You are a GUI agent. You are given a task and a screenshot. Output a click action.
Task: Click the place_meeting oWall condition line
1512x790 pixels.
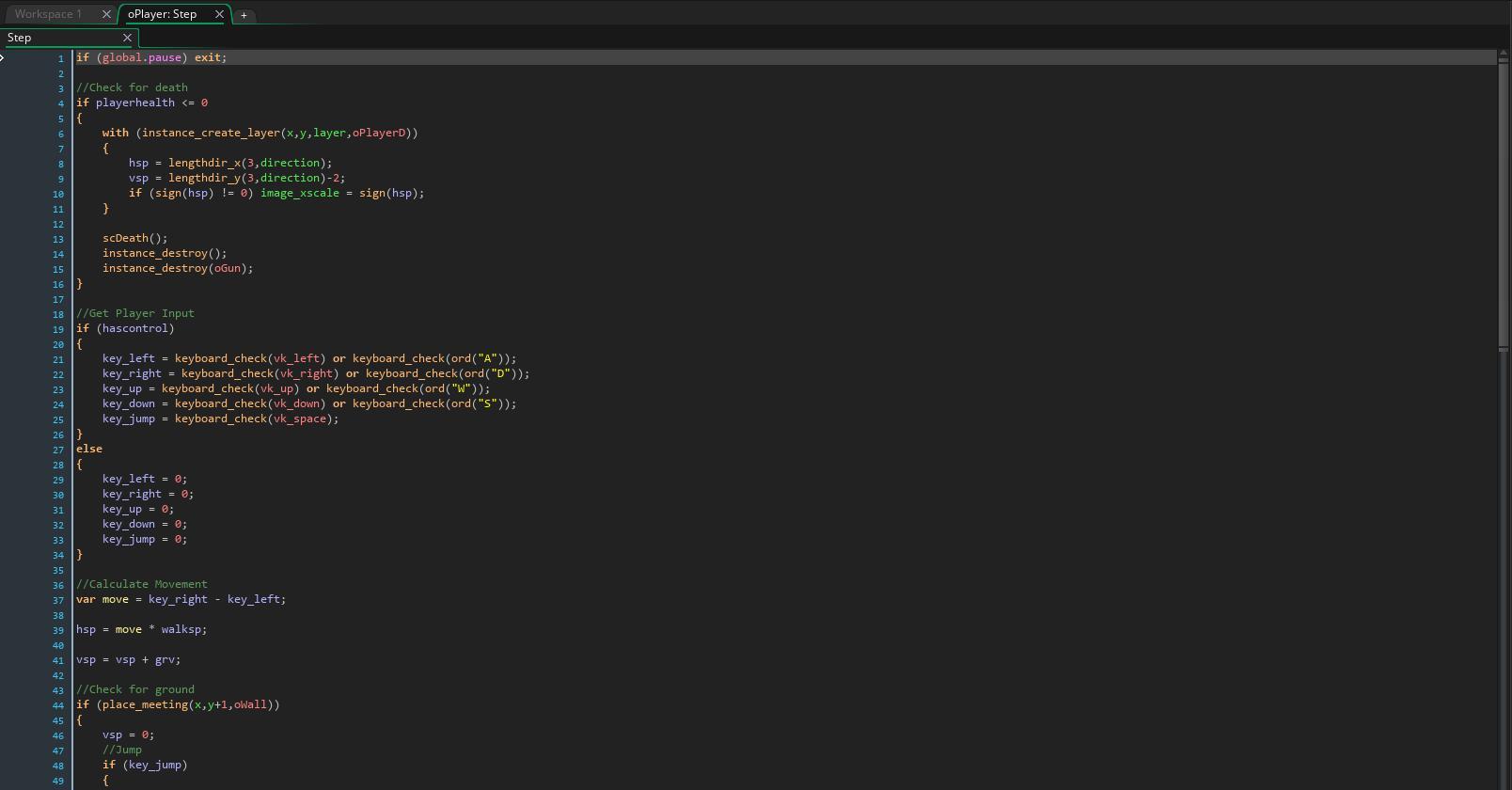coord(178,704)
